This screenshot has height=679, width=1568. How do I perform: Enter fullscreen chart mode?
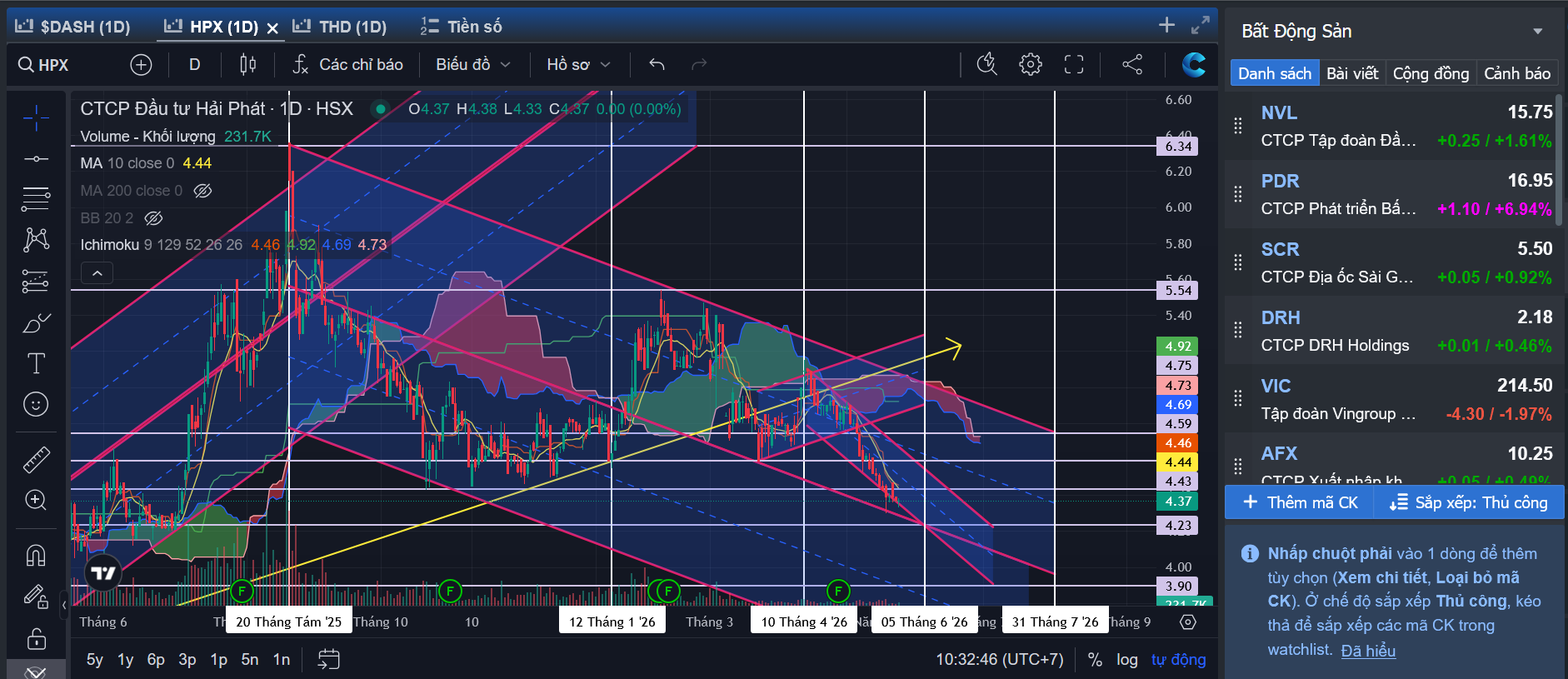[1074, 64]
